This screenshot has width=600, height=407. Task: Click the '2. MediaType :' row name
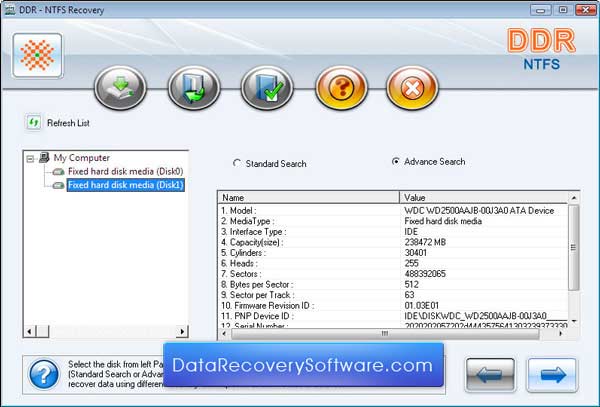tap(248, 221)
